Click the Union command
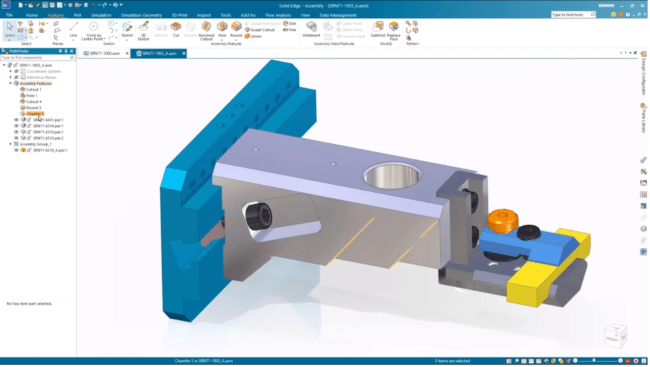Image resolution: width=650 pixels, height=367 pixels. 253,36
